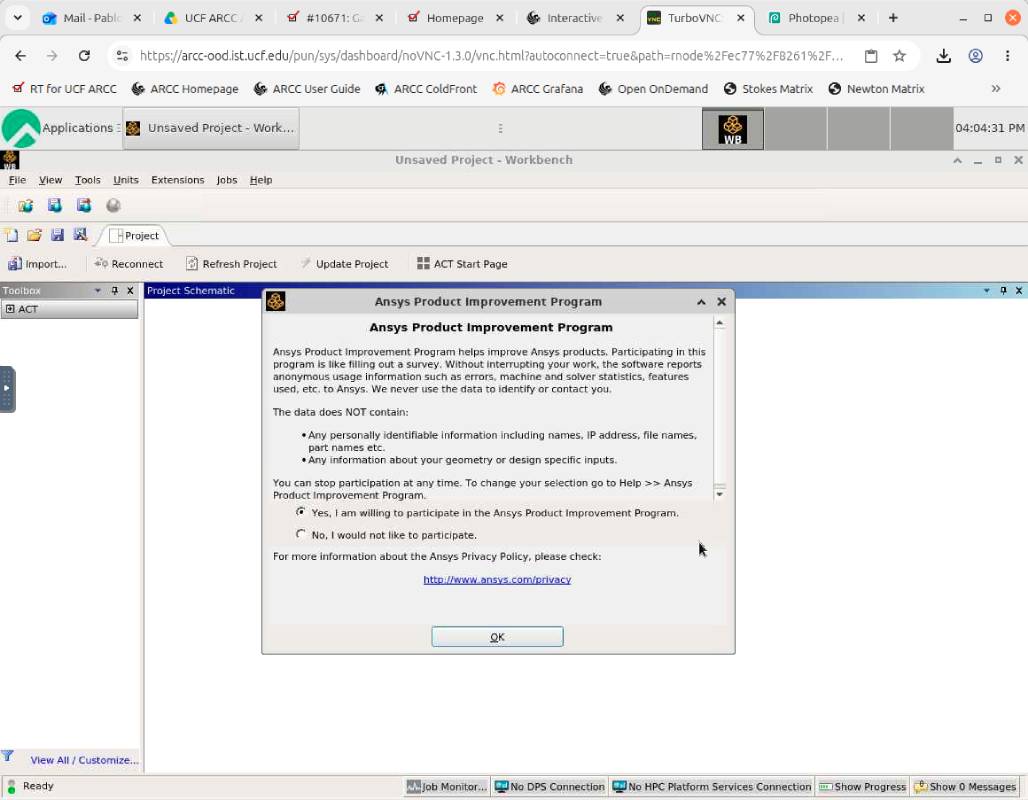Click No HPC Platform Services Connection status
Screen dimensions: 1028x800
point(711,786)
